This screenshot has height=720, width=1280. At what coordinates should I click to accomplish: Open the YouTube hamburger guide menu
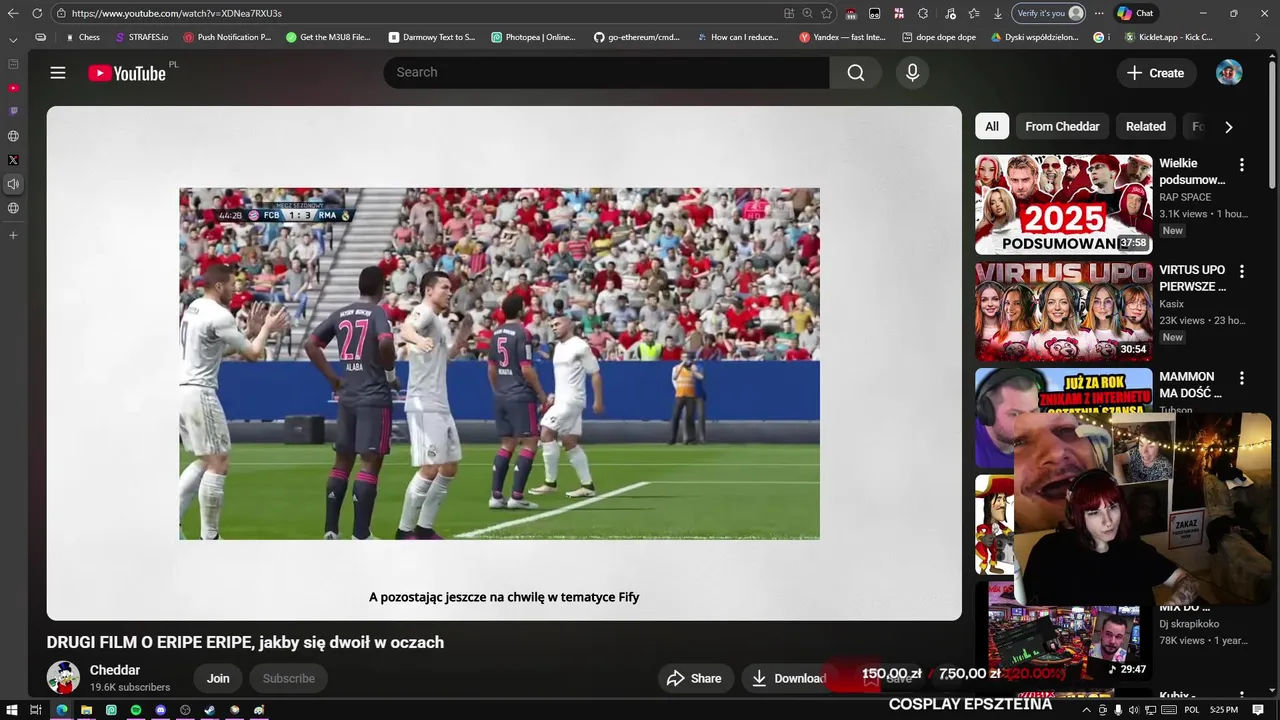[x=58, y=73]
